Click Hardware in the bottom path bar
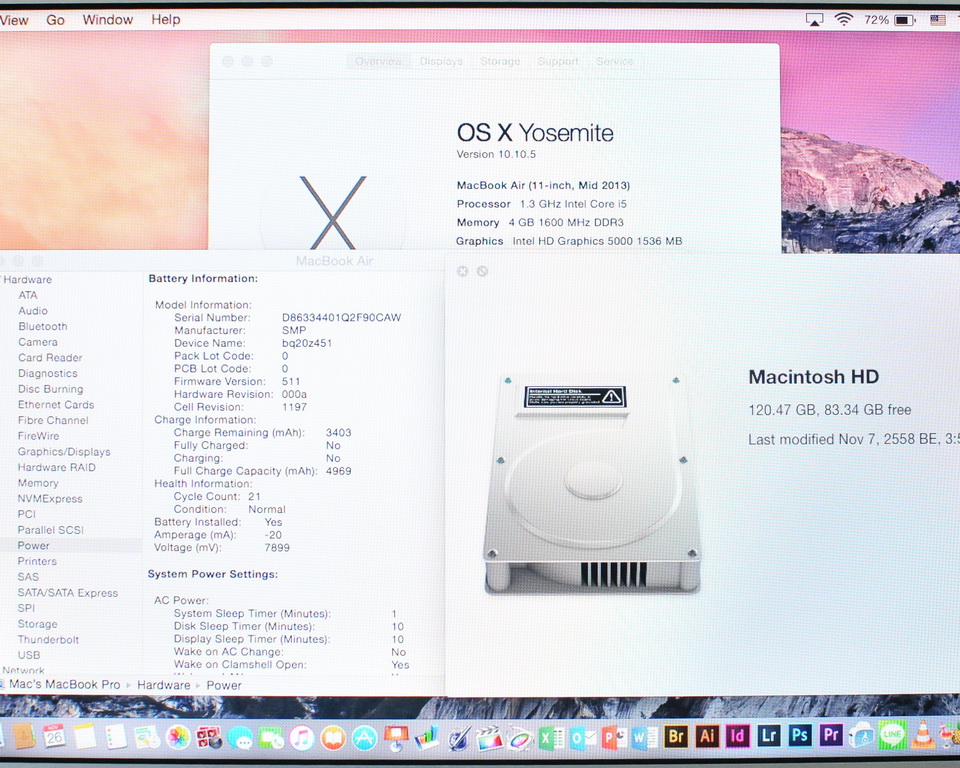The width and height of the screenshot is (960, 768). click(163, 685)
